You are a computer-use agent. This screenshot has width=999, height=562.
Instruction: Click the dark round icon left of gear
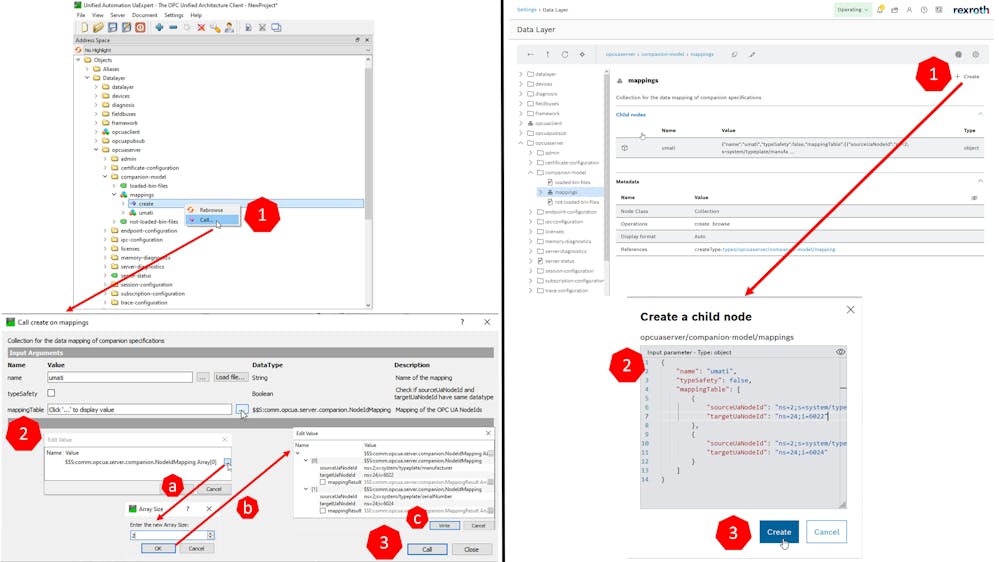point(958,55)
